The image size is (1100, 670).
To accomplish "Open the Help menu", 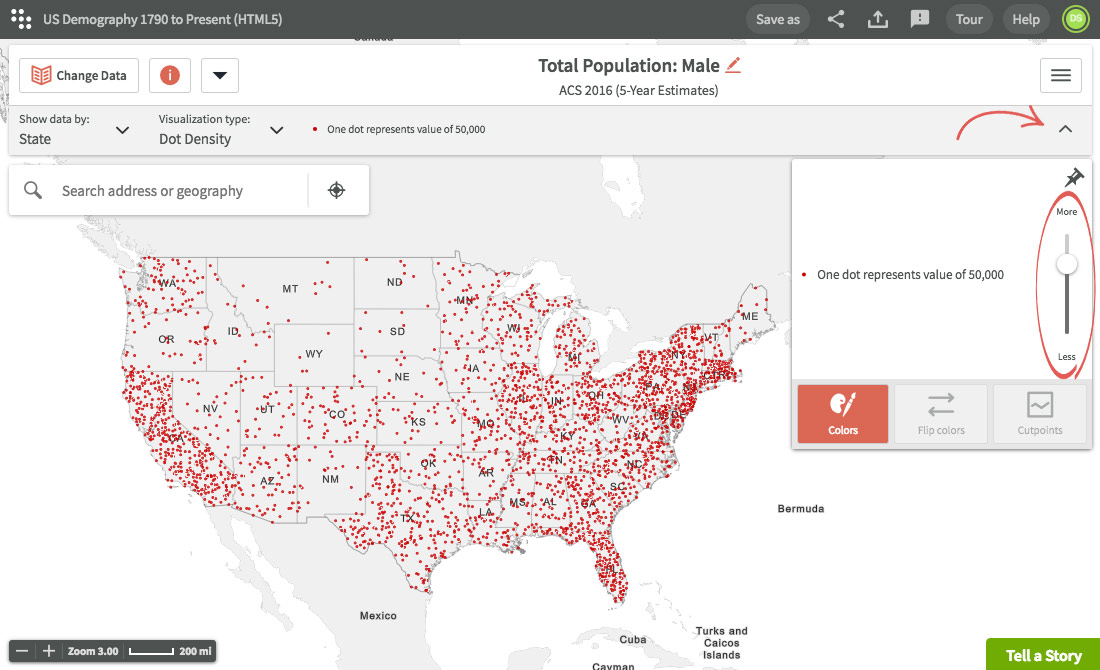I will [1026, 19].
